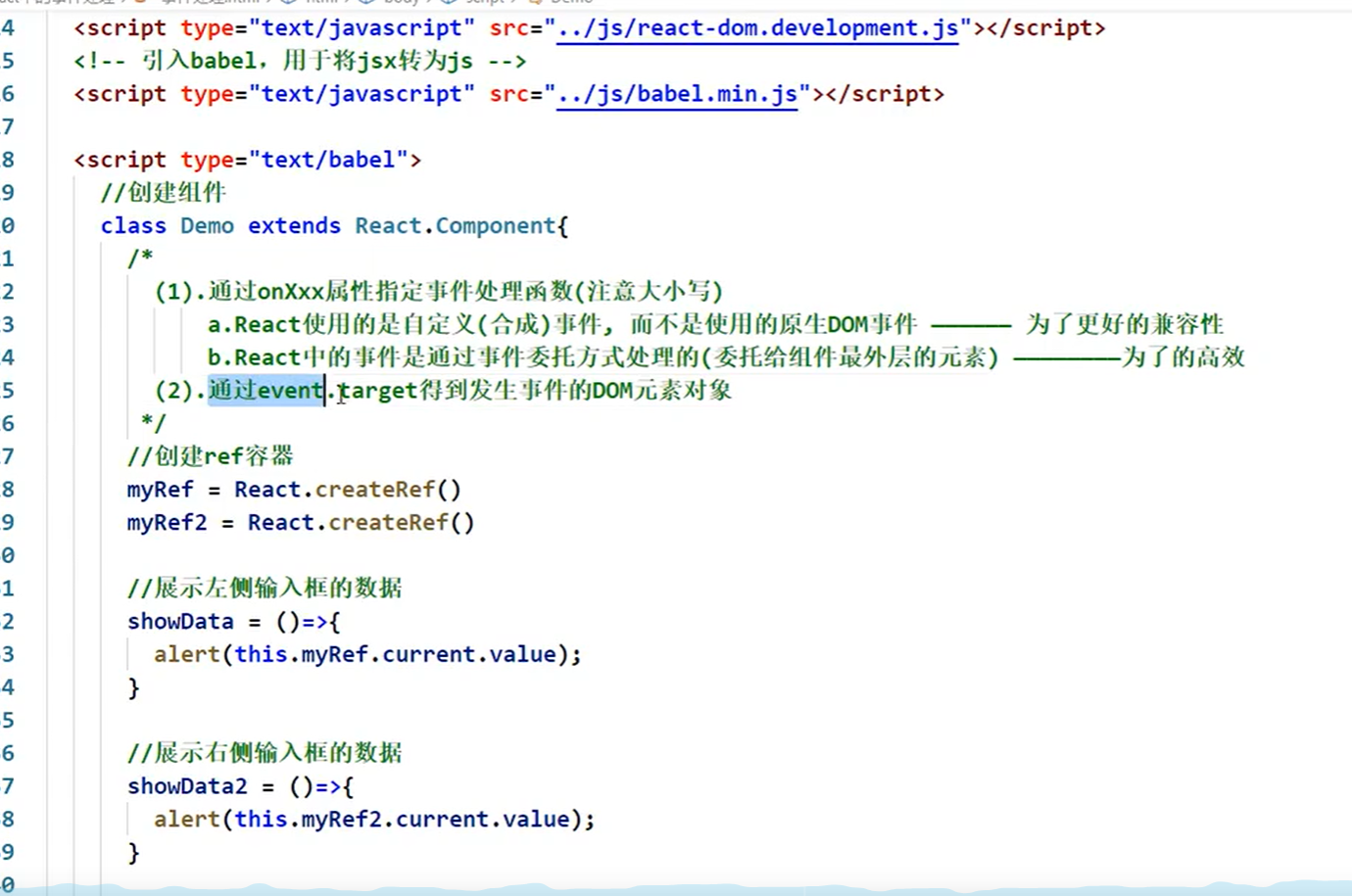The width and height of the screenshot is (1352, 896).
Task: Click the '//展示左侧输入框的数据' comment
Action: pyautogui.click(x=265, y=589)
